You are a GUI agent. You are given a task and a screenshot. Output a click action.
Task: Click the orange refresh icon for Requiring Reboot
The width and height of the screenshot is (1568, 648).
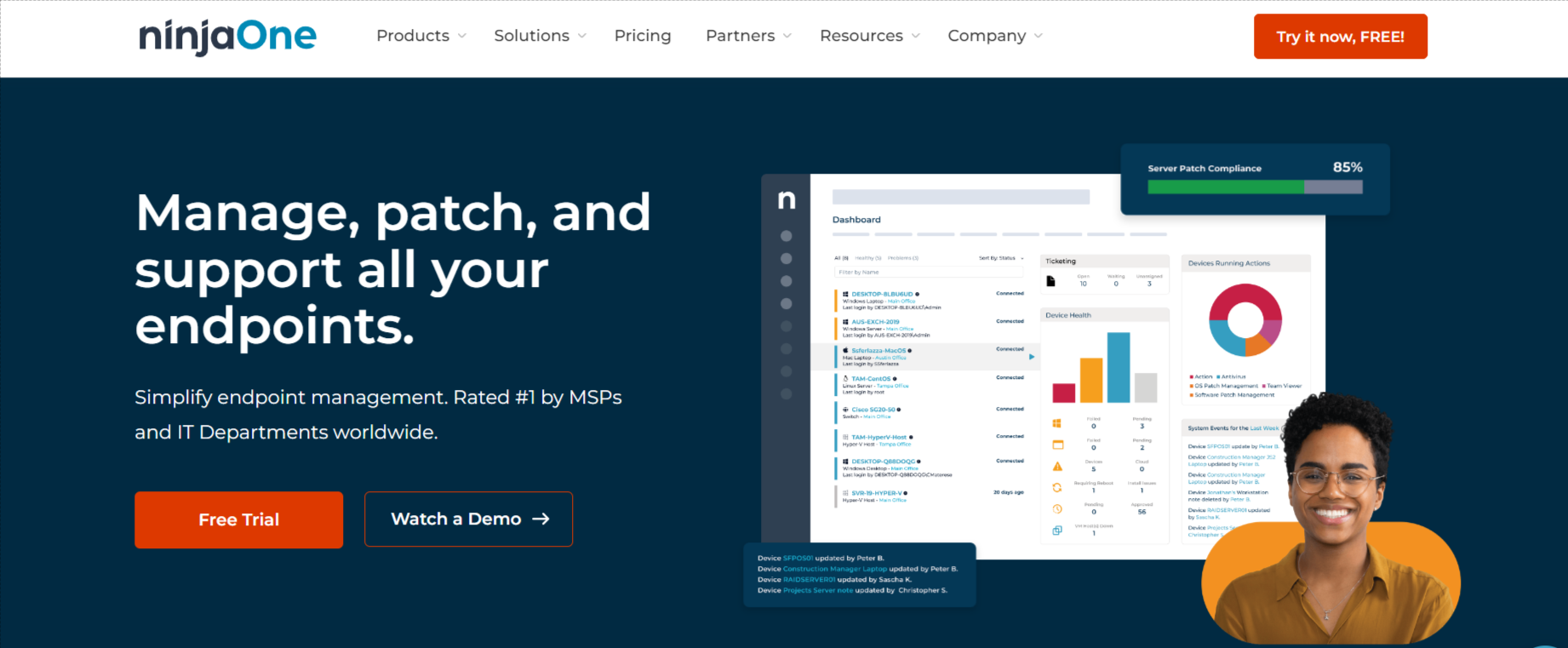click(1057, 488)
